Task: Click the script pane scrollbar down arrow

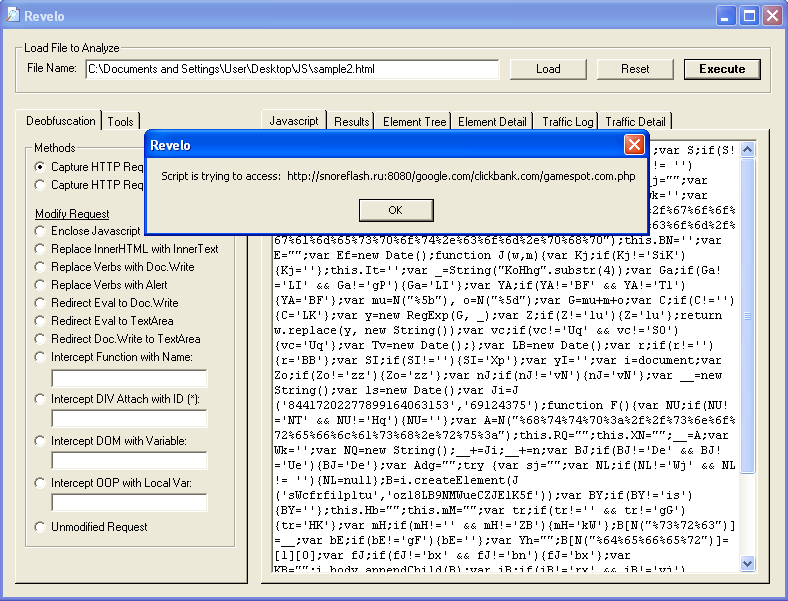Action: 747,565
